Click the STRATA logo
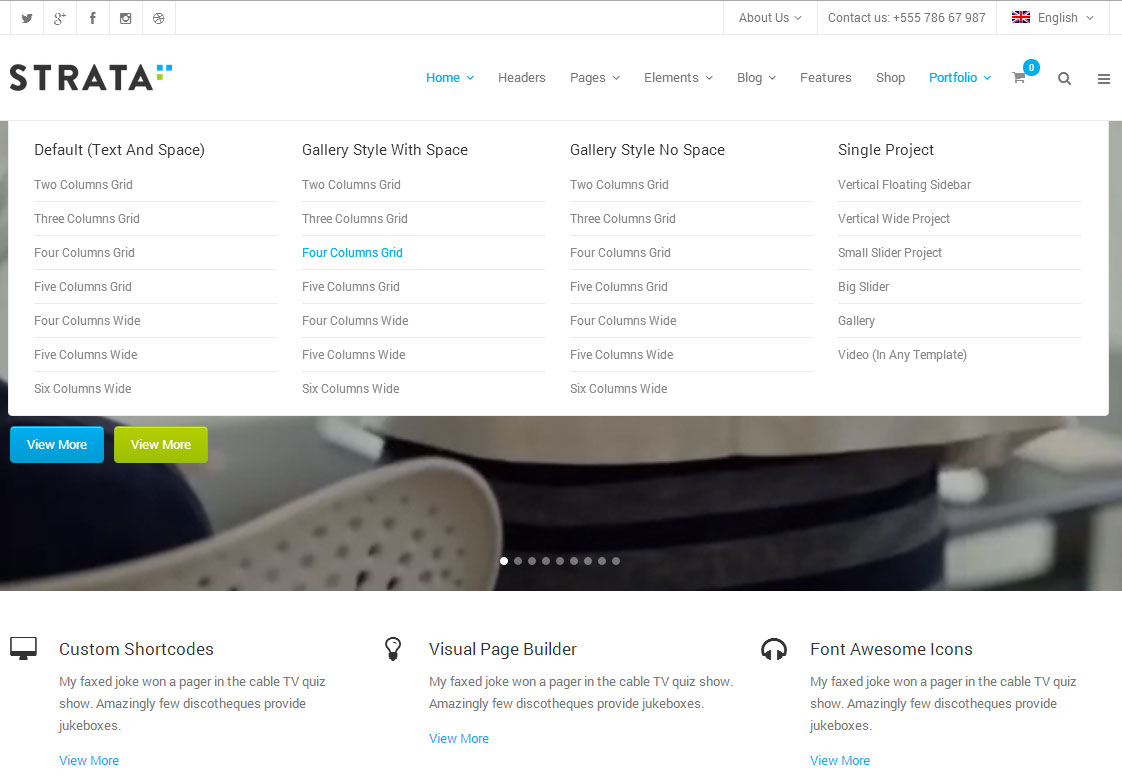 (x=91, y=77)
